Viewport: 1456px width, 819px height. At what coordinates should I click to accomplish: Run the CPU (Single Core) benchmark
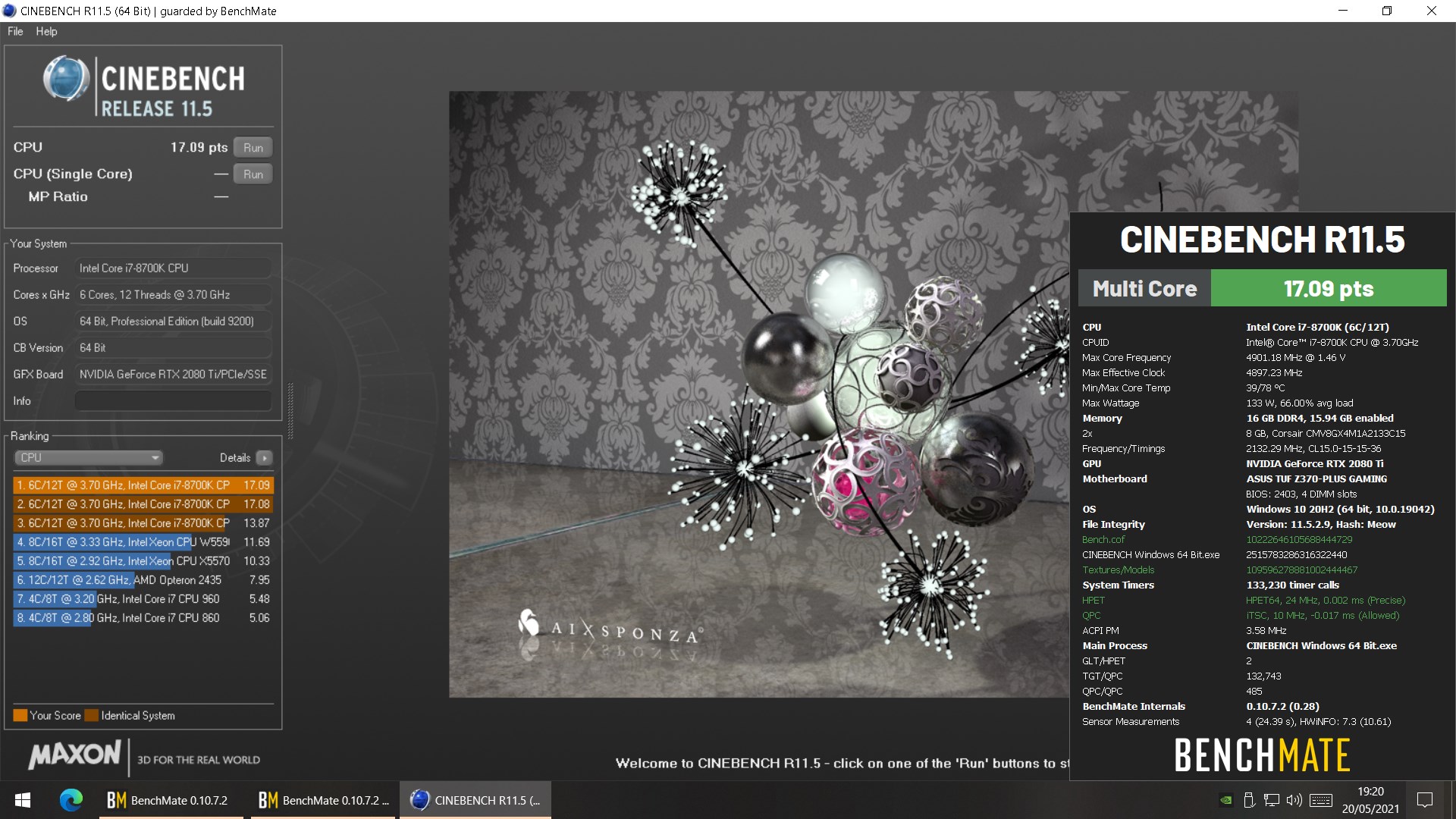[253, 174]
